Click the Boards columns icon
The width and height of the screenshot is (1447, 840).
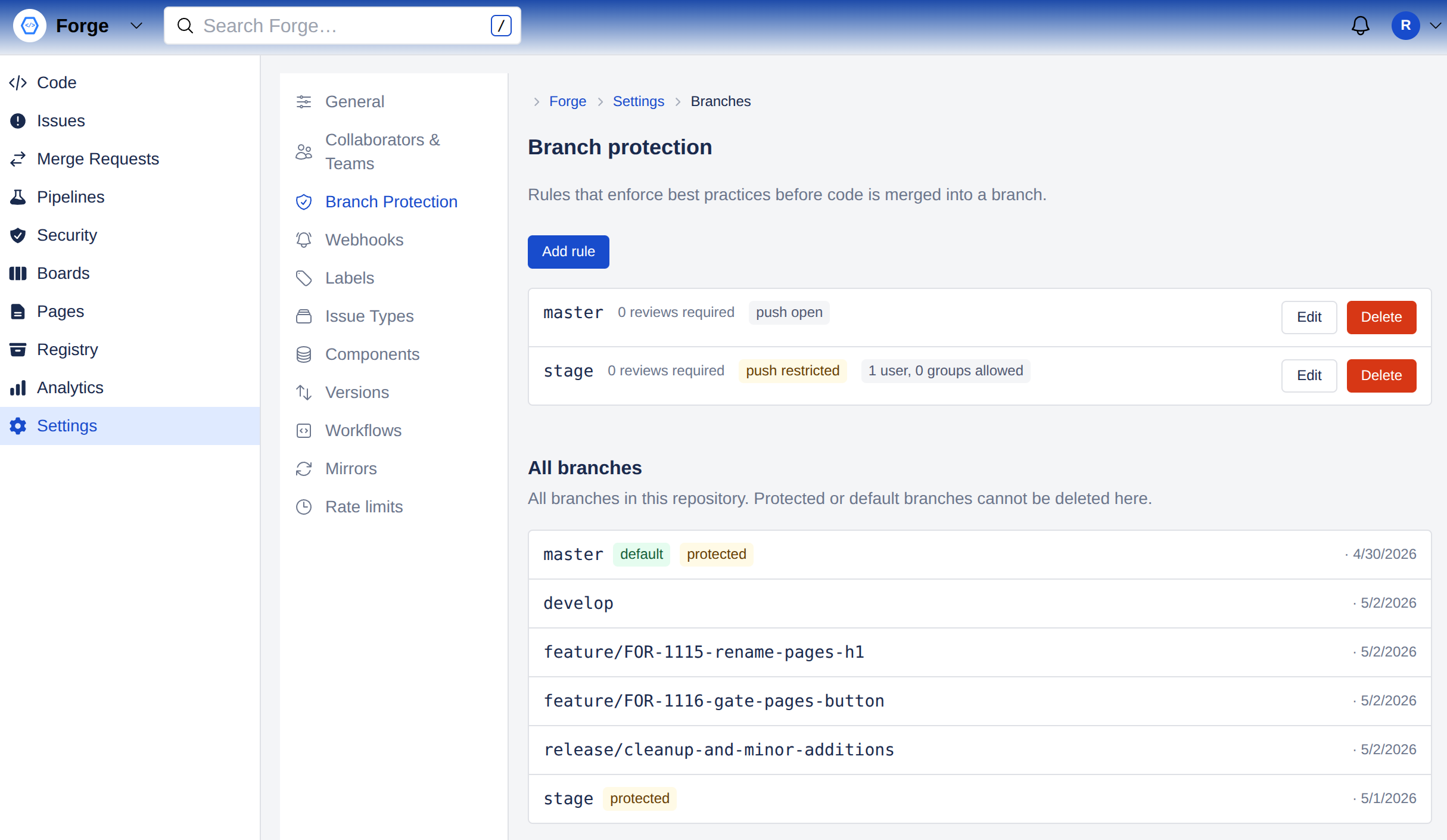(x=18, y=273)
